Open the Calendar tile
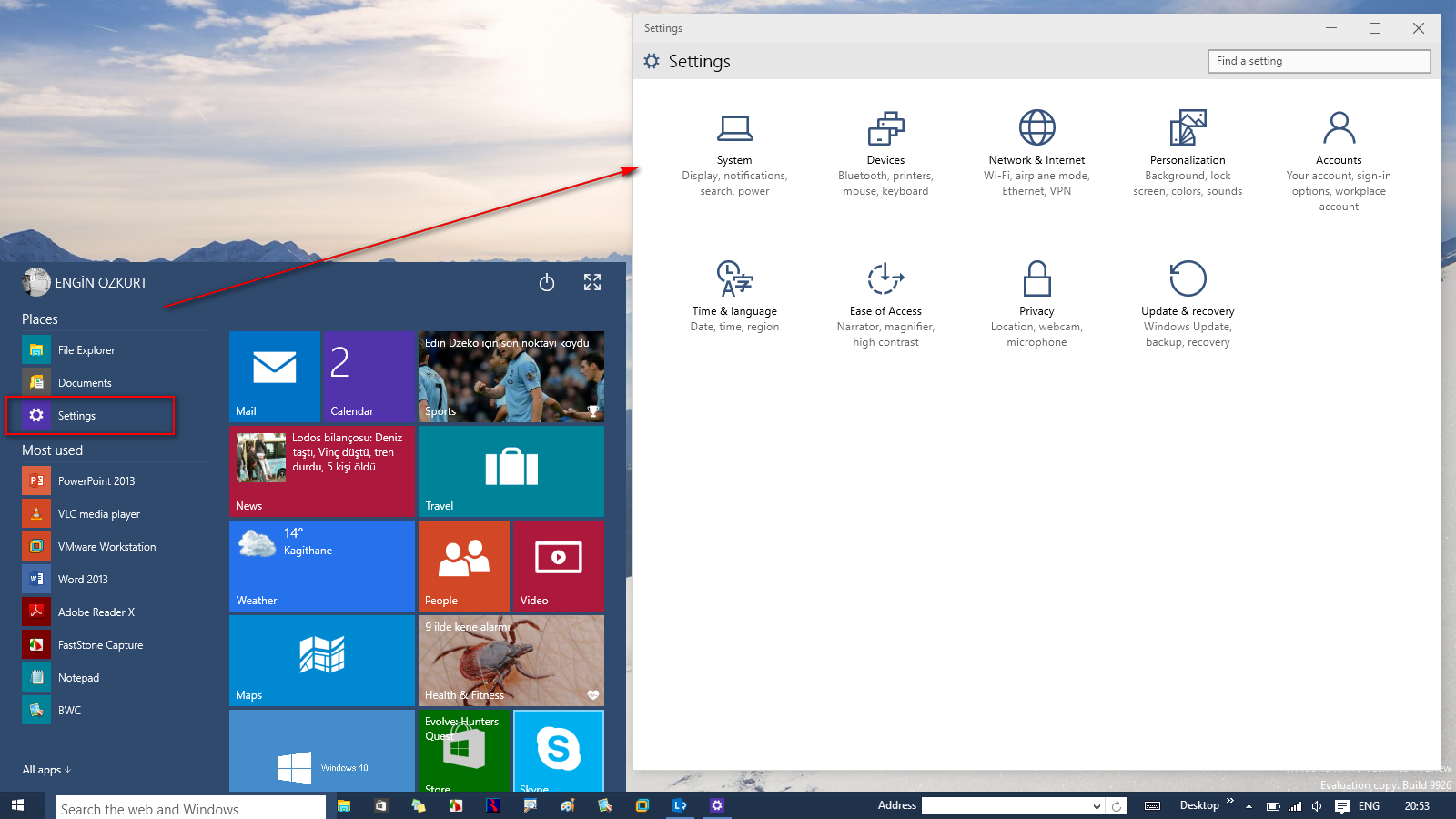Screen dimensions: 1456x819 pyautogui.click(x=369, y=377)
